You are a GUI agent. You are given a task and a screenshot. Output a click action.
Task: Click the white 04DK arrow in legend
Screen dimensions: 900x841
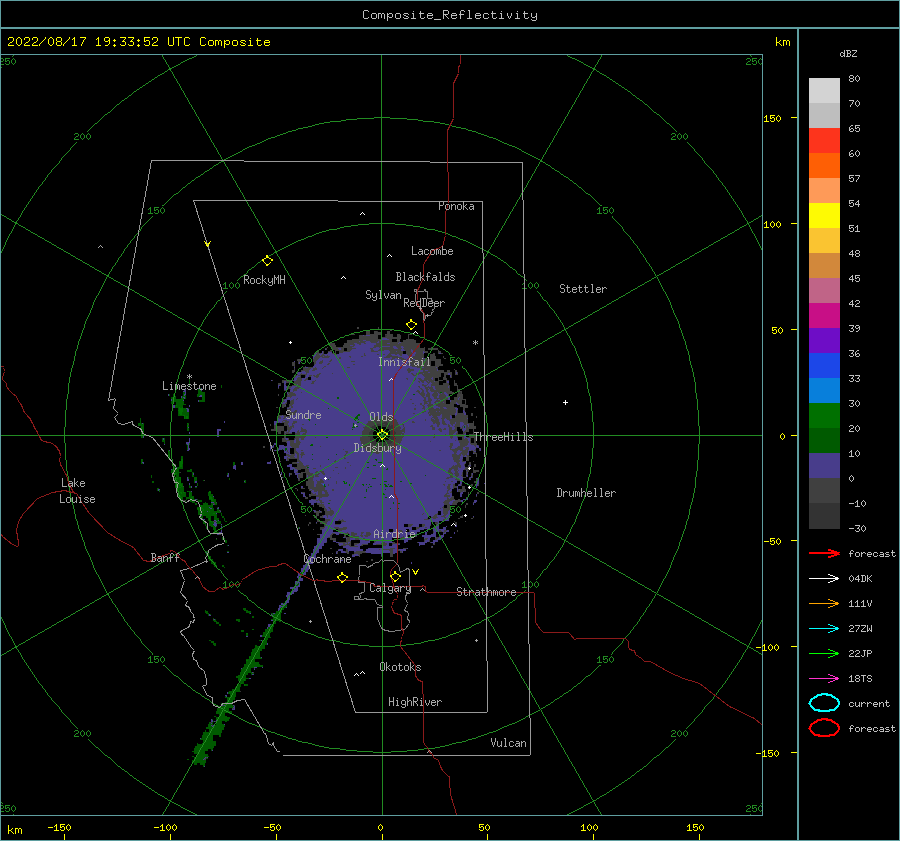[x=824, y=579]
